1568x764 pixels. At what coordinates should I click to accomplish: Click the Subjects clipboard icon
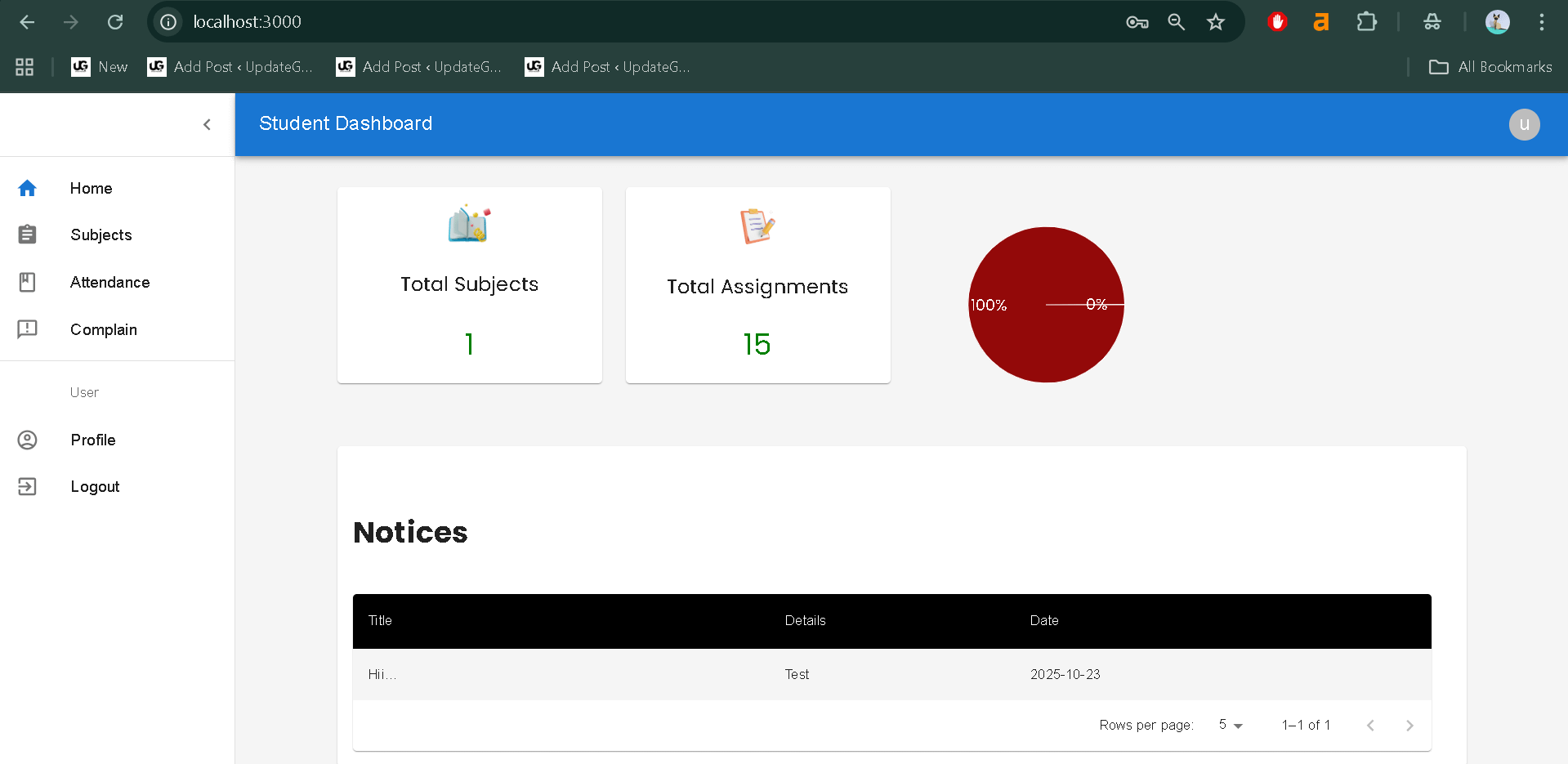click(x=27, y=235)
